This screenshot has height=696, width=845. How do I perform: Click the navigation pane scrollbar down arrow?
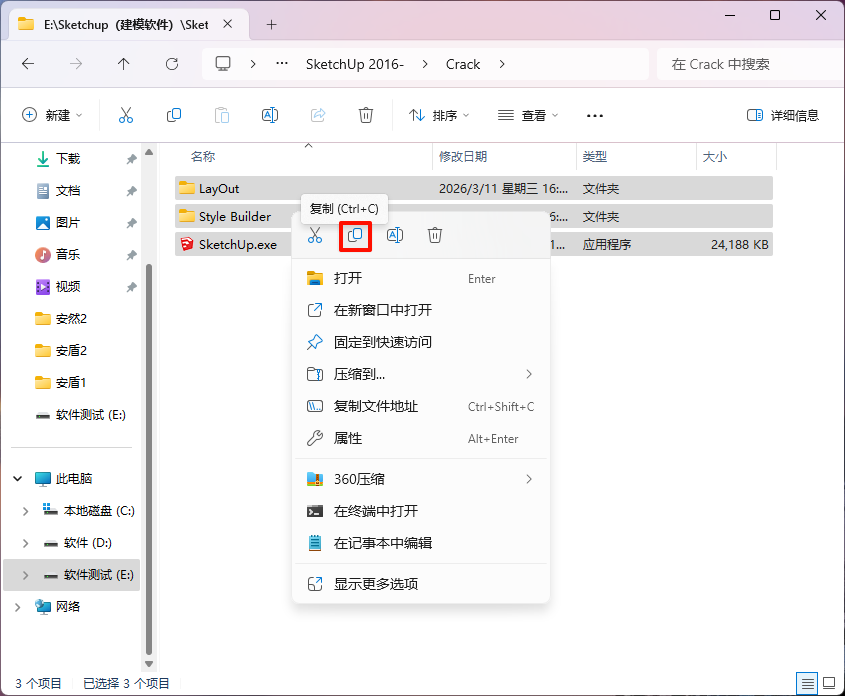click(x=149, y=664)
